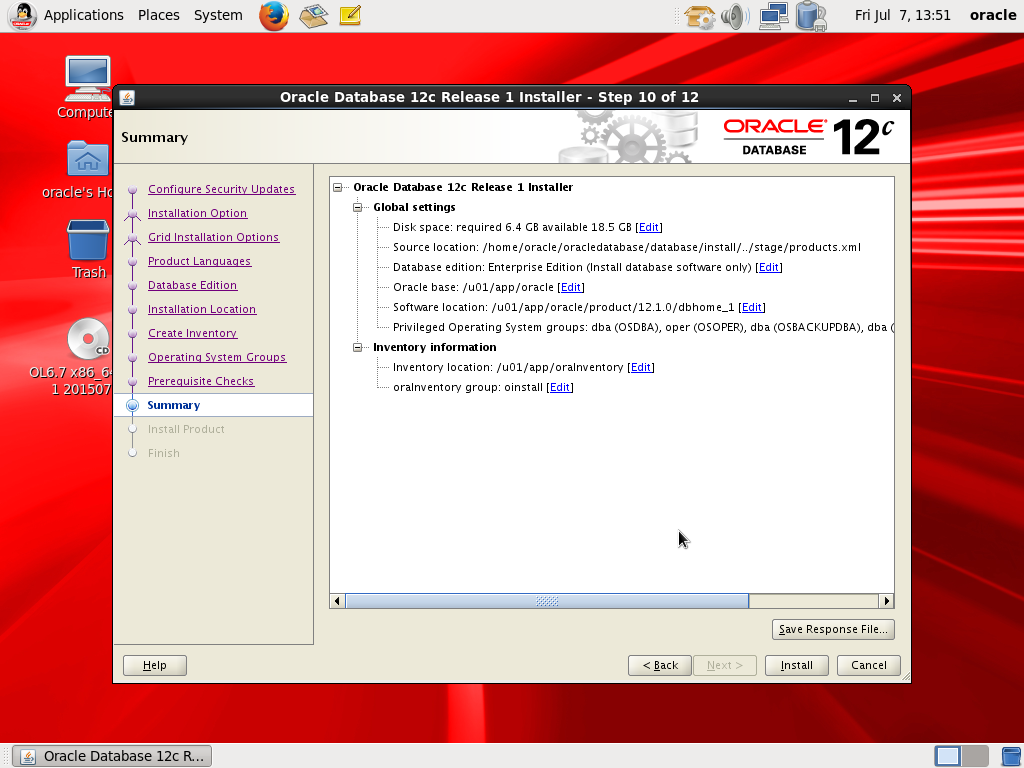This screenshot has width=1024, height=768.
Task: Edit the Disk space setting
Action: pyautogui.click(x=648, y=227)
